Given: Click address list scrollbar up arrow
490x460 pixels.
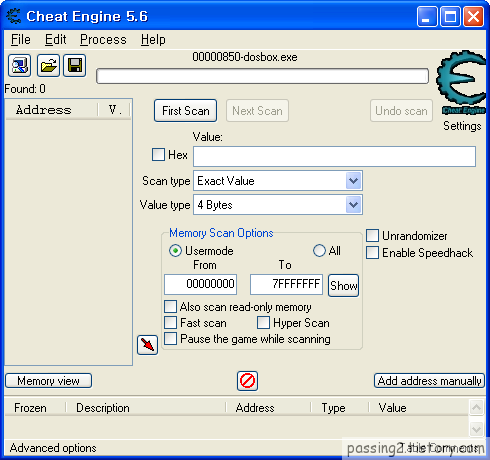Looking at the screenshot, I should click(476, 407).
